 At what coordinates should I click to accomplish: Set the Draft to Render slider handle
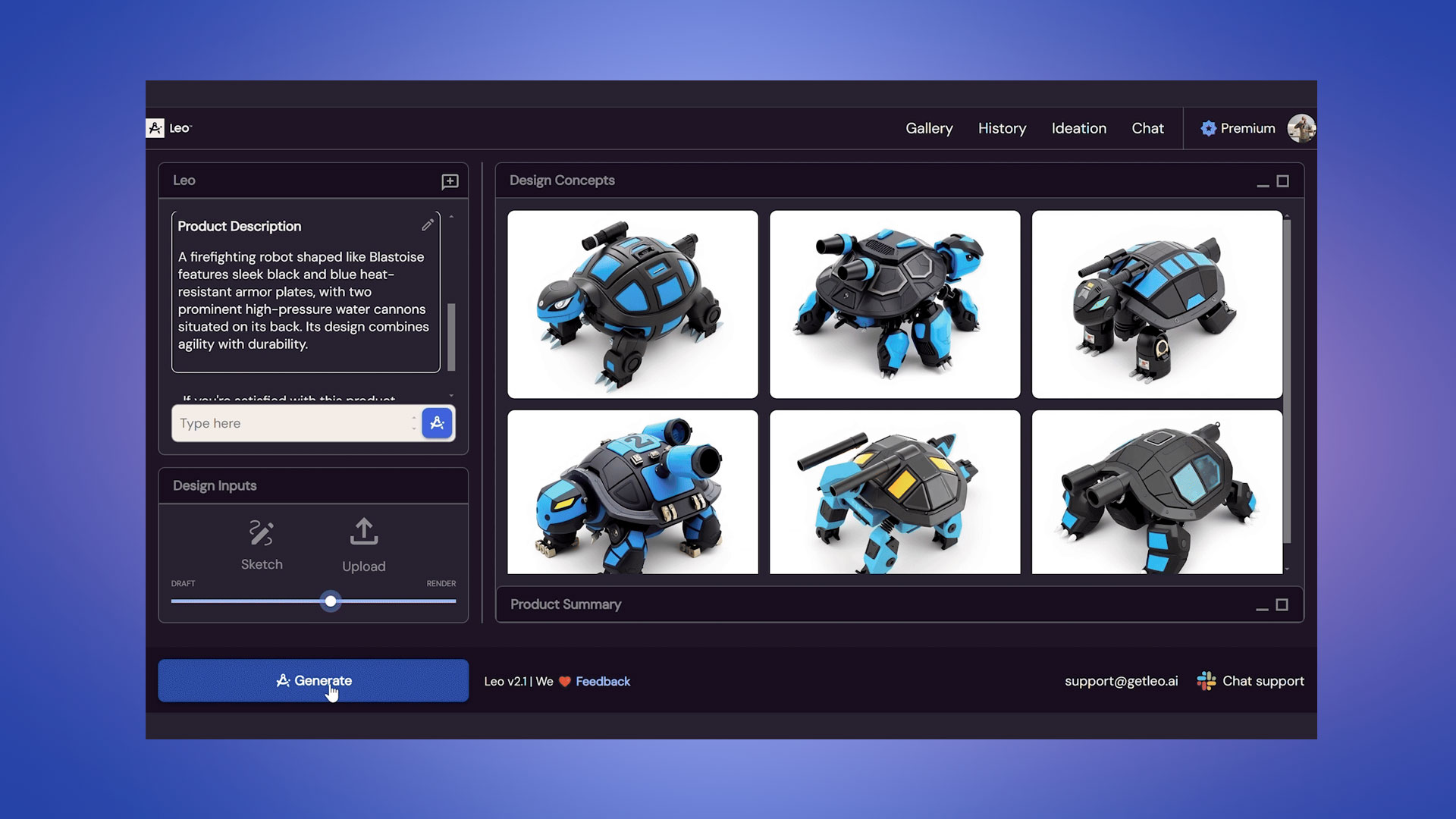click(331, 601)
